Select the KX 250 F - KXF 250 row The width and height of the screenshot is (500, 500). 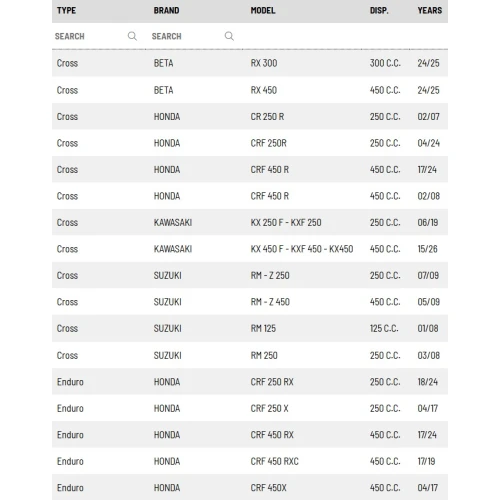(250, 222)
